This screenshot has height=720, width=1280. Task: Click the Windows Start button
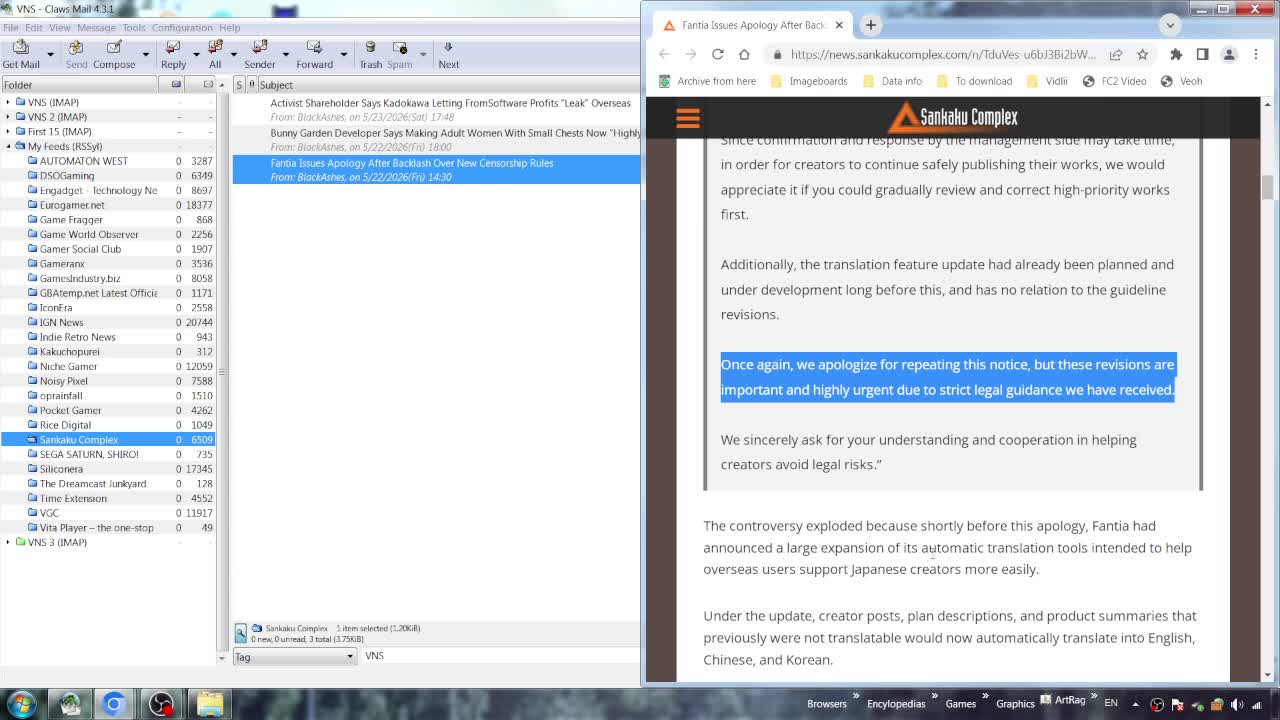tap(22, 703)
